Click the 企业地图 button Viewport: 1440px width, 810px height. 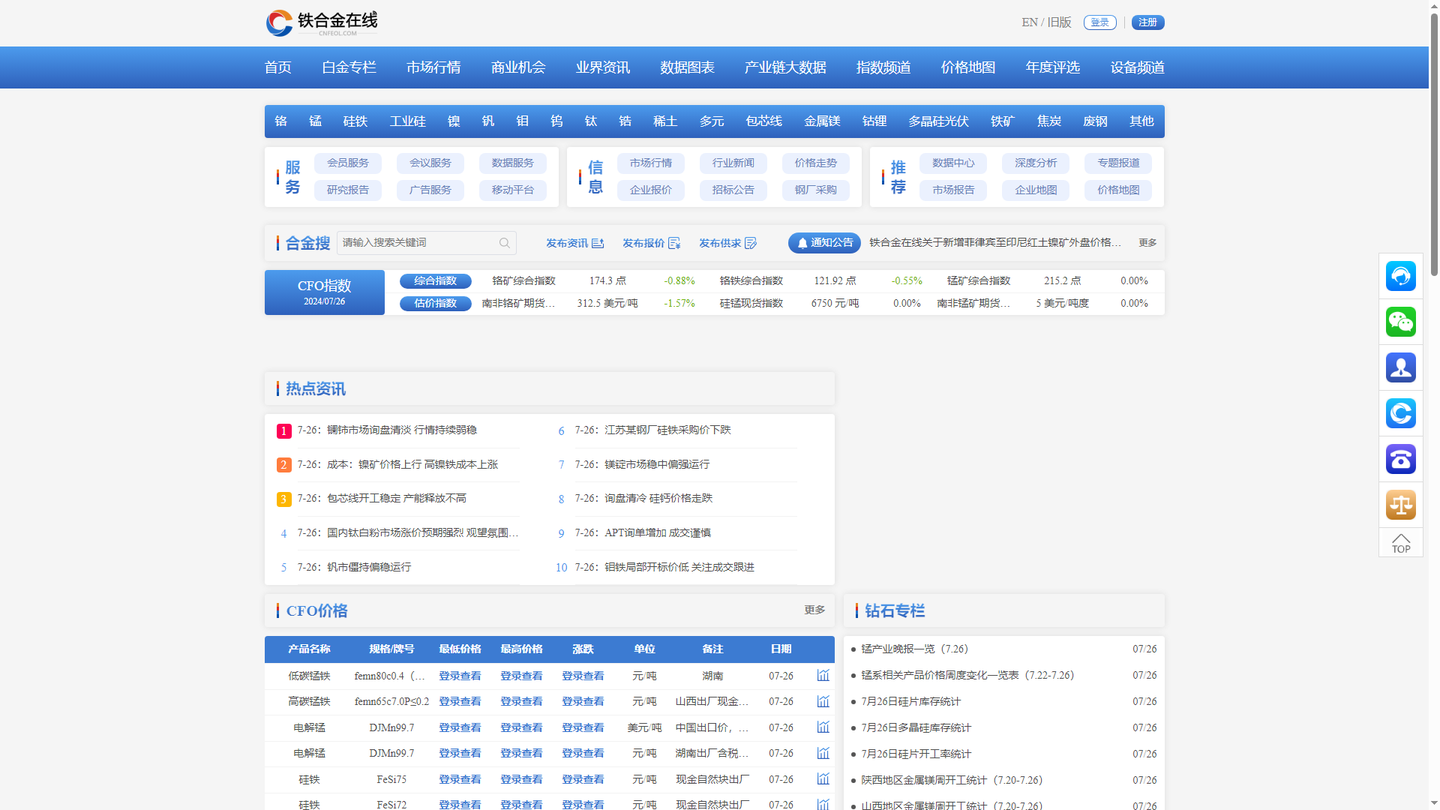(x=1036, y=190)
